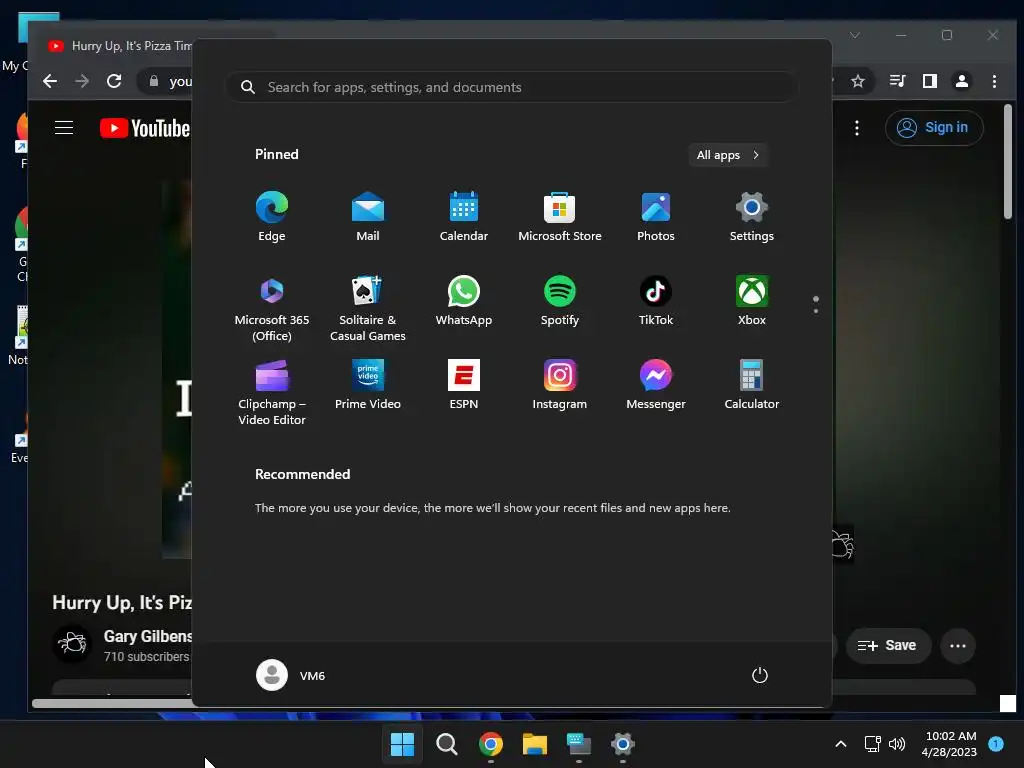The height and width of the screenshot is (768, 1024).
Task: Open the Settings gear on the taskbar
Action: click(x=622, y=744)
